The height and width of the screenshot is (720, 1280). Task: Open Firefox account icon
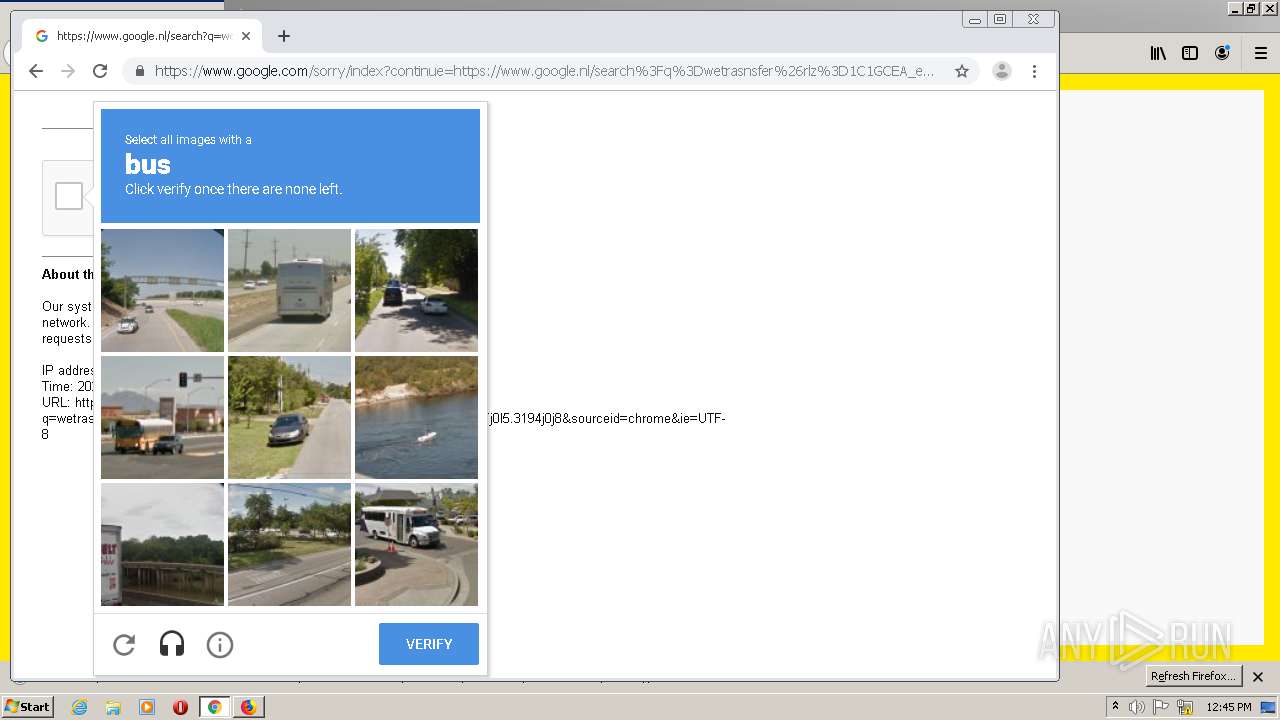1222,54
